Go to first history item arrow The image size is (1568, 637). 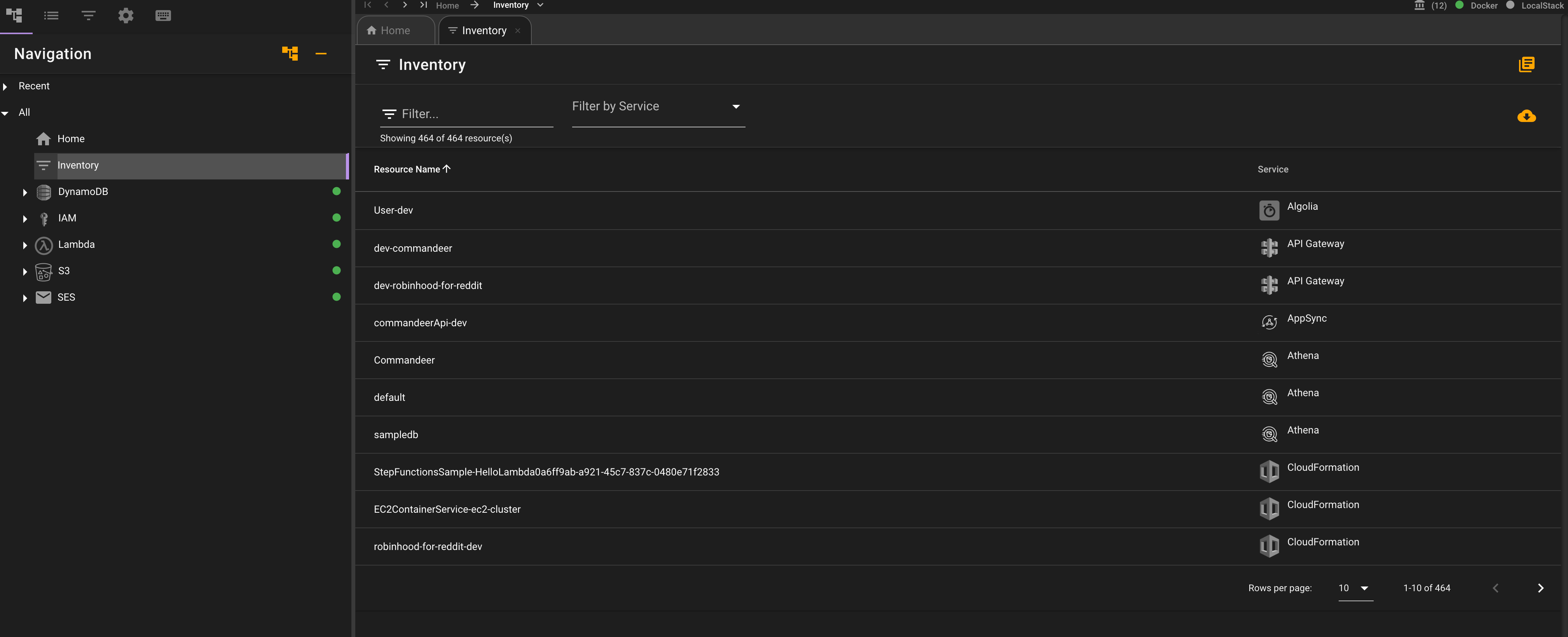point(368,5)
